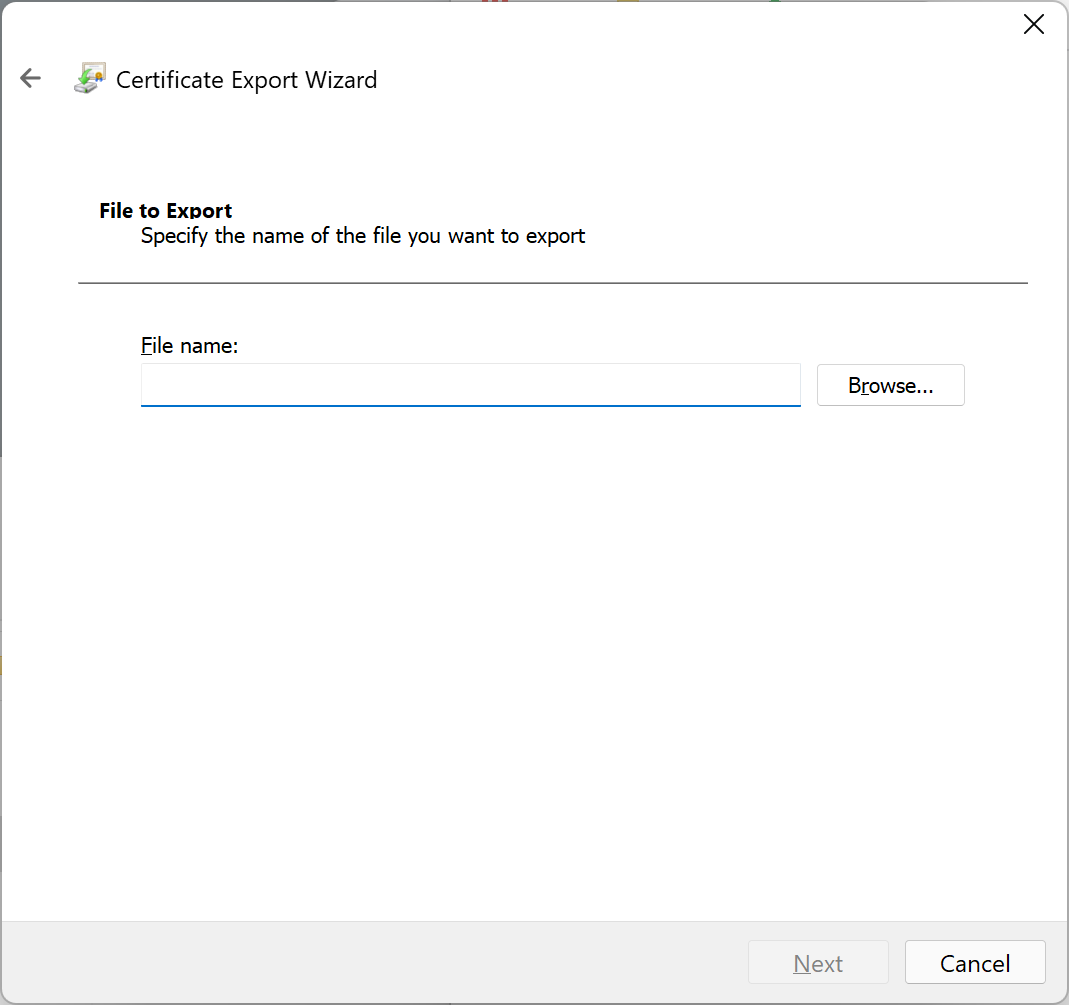This screenshot has height=1005, width=1069.
Task: Advance the wizard with Next
Action: coord(818,963)
